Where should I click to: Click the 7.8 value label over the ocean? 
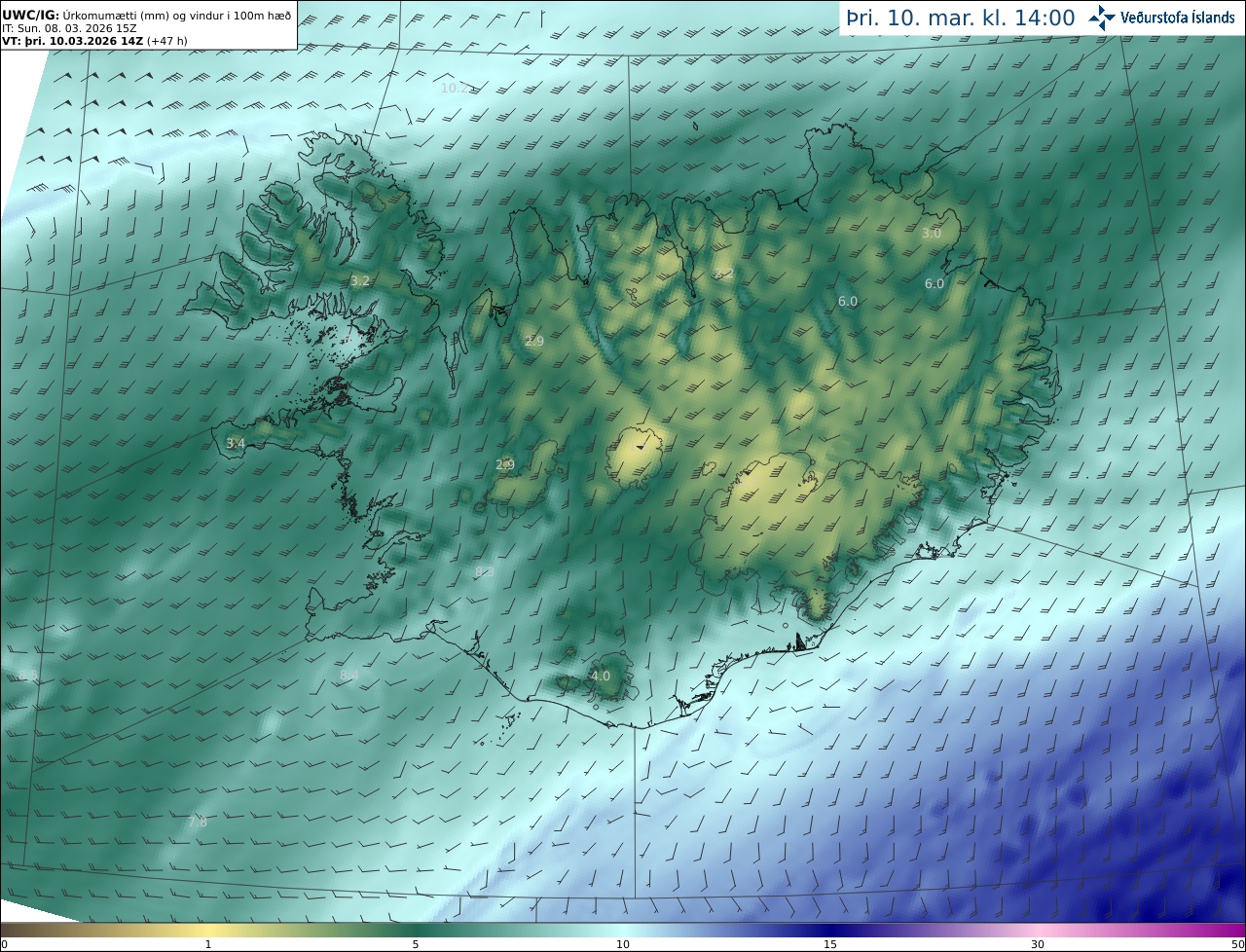pyautogui.click(x=197, y=823)
